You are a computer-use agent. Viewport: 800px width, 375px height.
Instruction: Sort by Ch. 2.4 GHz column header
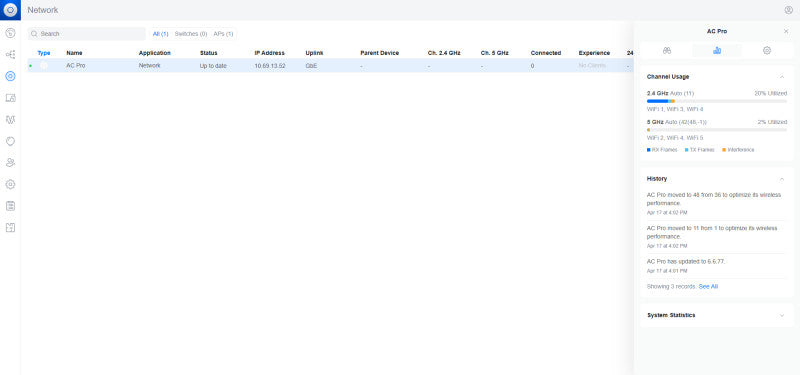pyautogui.click(x=444, y=53)
